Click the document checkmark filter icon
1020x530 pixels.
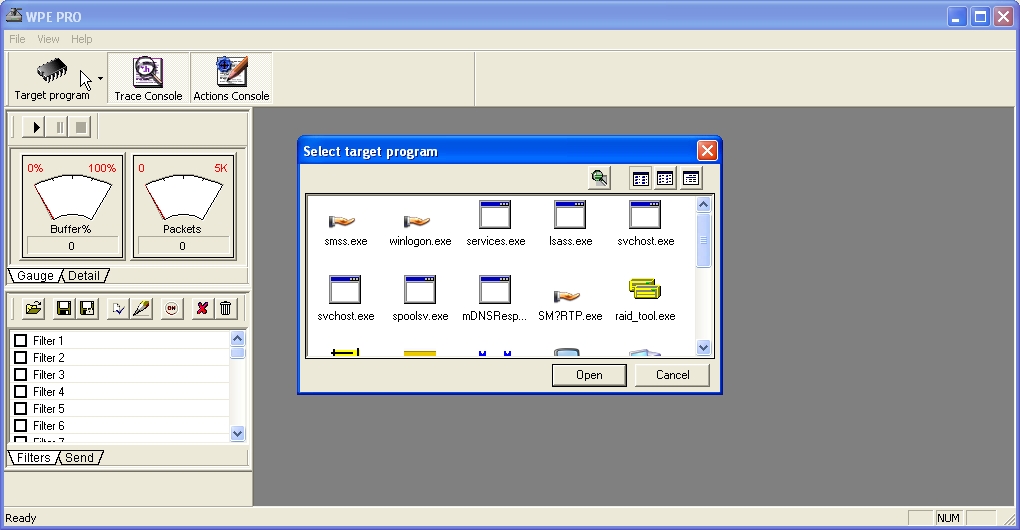coord(118,308)
